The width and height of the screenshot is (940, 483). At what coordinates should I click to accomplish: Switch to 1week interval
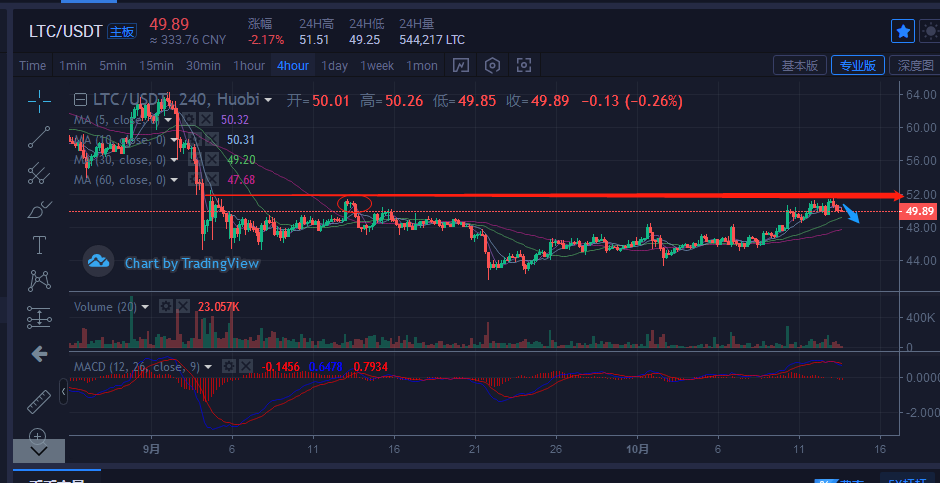pos(377,66)
